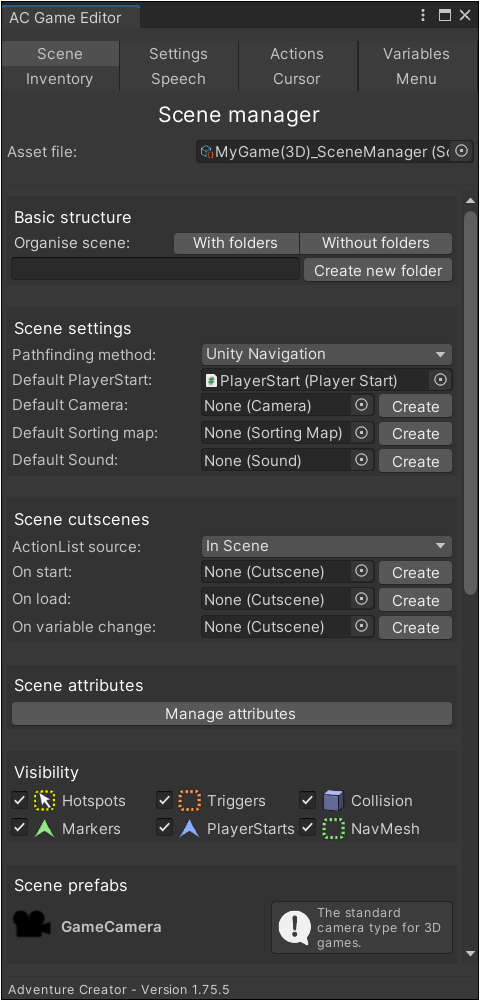480x1001 pixels.
Task: Click the Create new folder button
Action: (378, 270)
